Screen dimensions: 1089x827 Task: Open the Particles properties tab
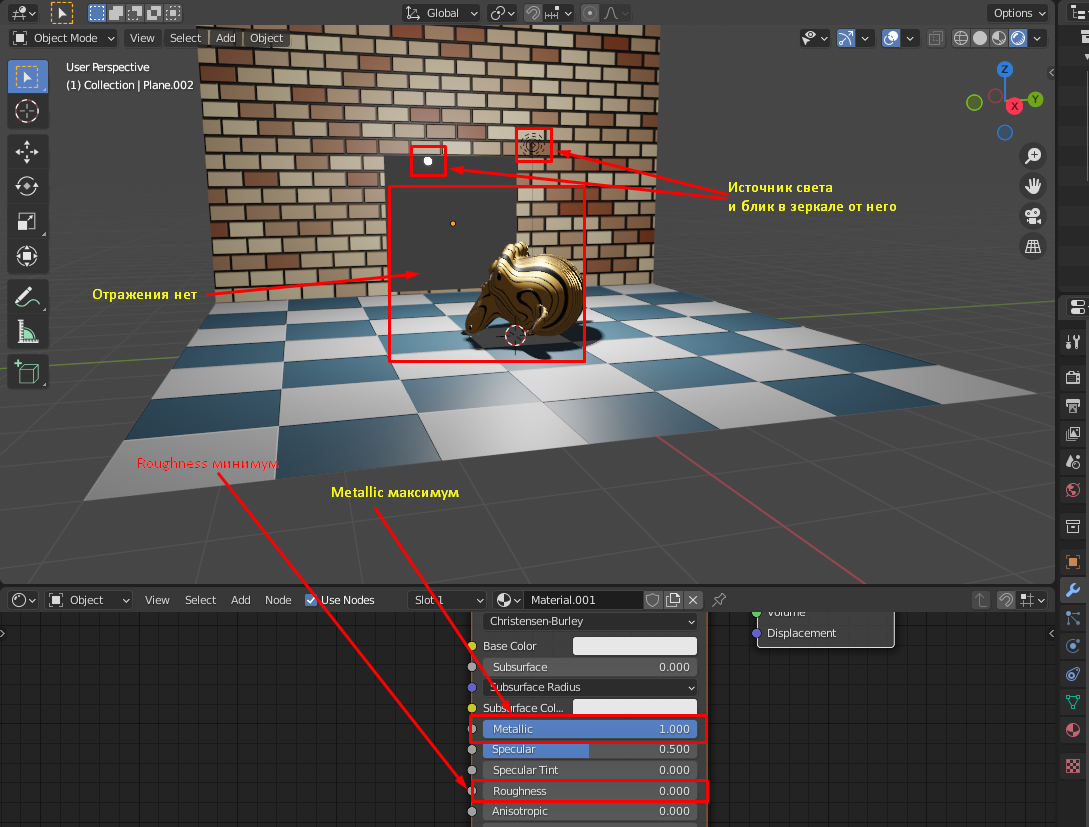point(1073,618)
